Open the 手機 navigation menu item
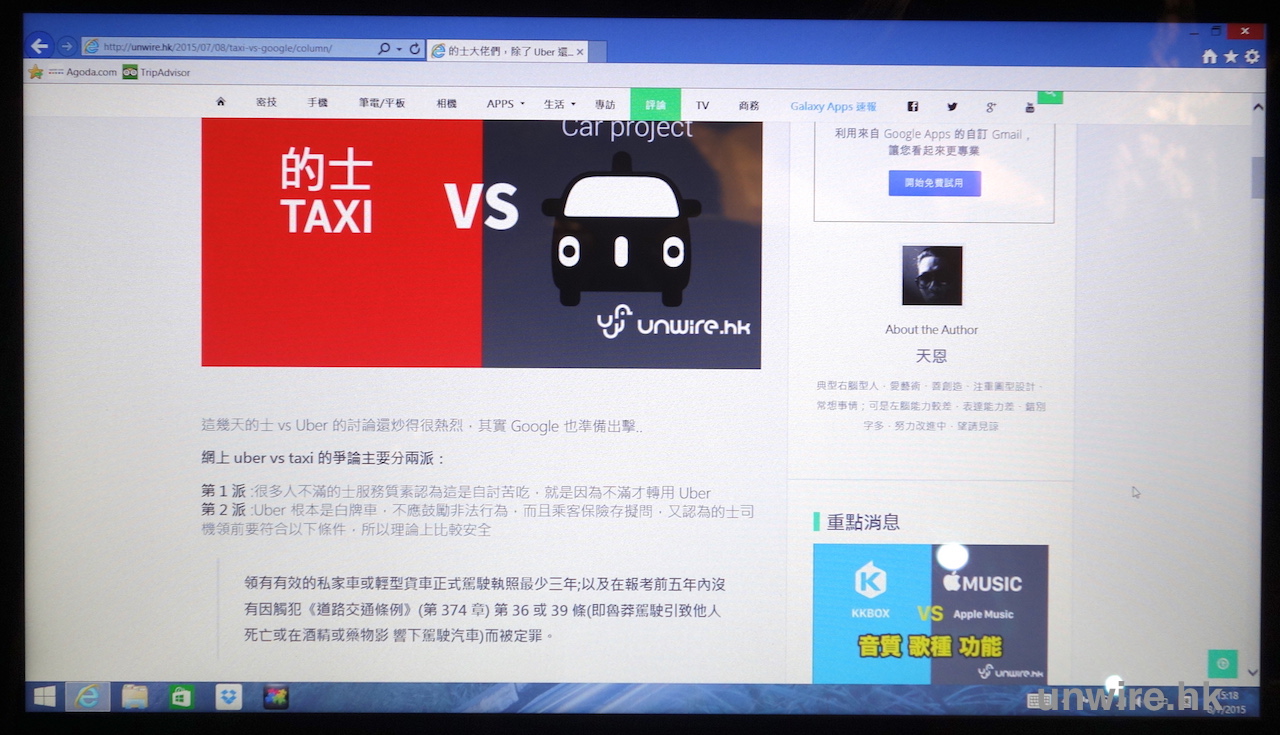 (x=318, y=103)
